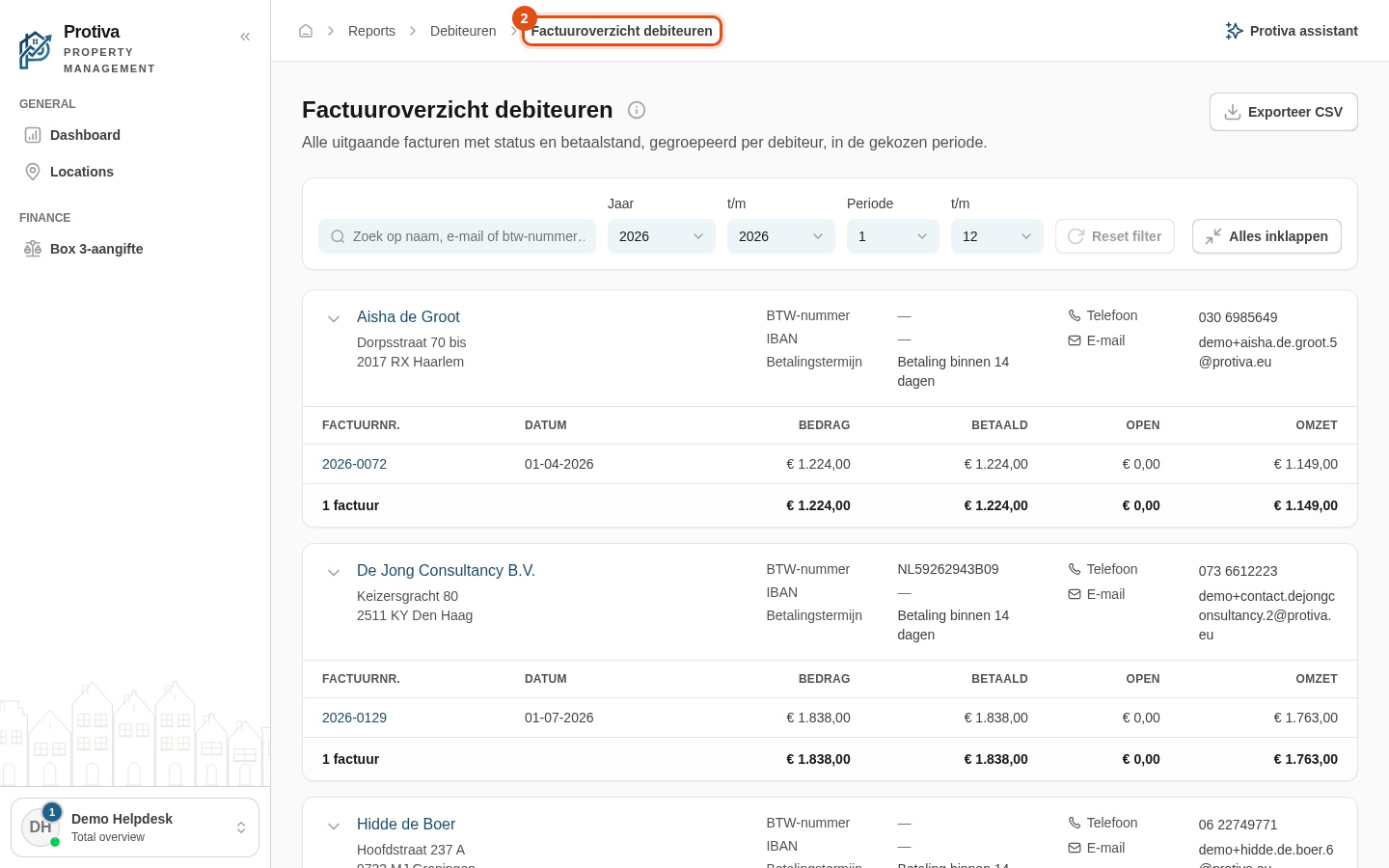The height and width of the screenshot is (868, 1389).
Task: Click email icon for Hidde de Boer
Action: point(1075,848)
